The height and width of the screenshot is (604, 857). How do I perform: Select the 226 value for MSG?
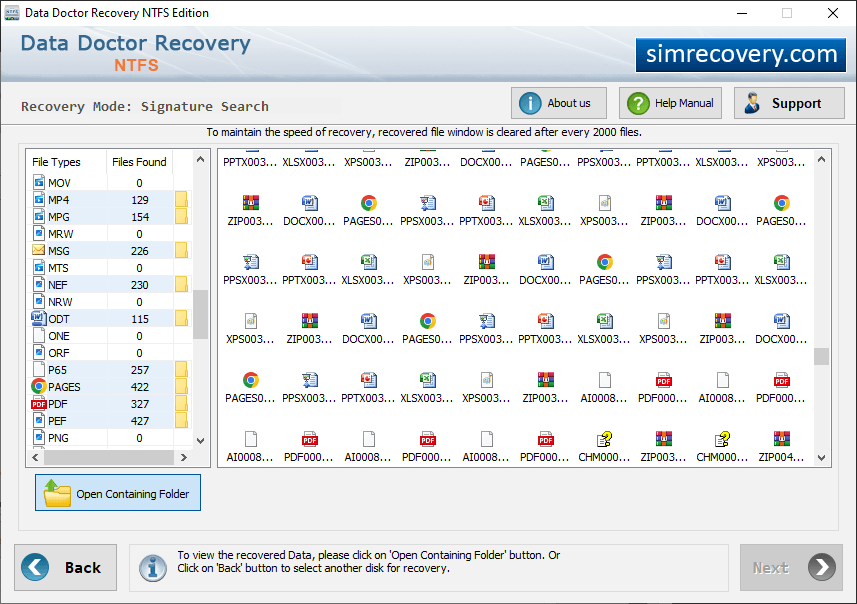[140, 251]
